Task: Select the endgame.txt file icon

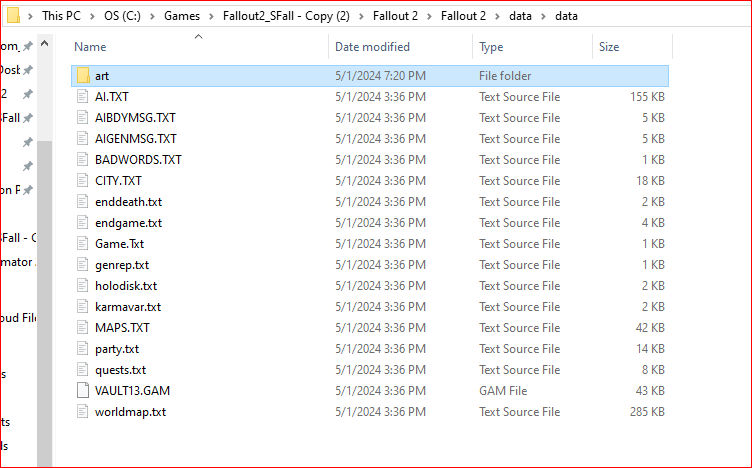Action: tap(83, 222)
